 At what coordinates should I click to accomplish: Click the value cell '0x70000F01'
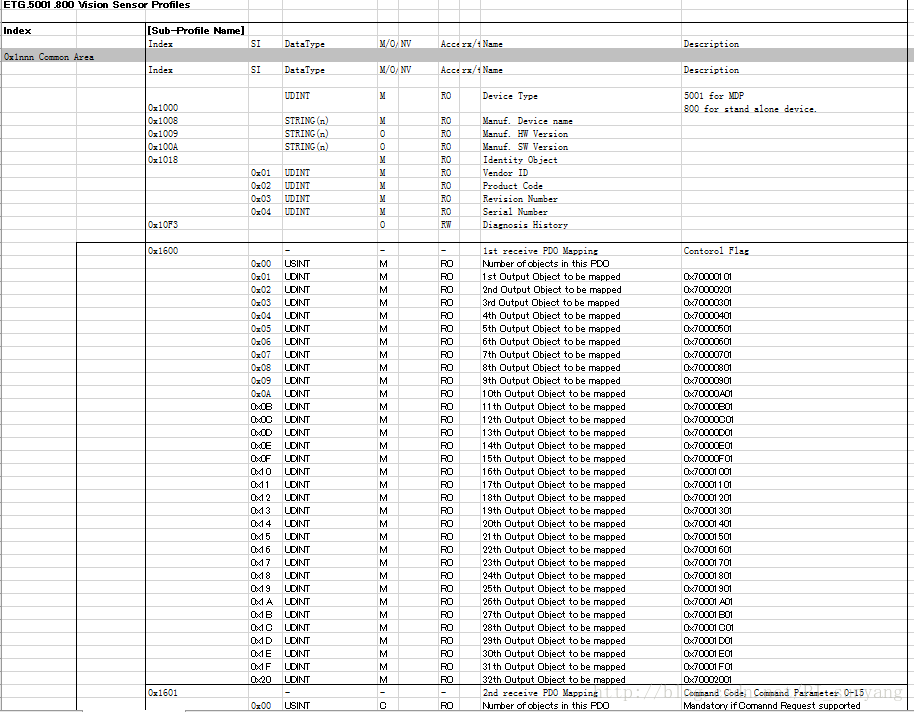click(708, 459)
